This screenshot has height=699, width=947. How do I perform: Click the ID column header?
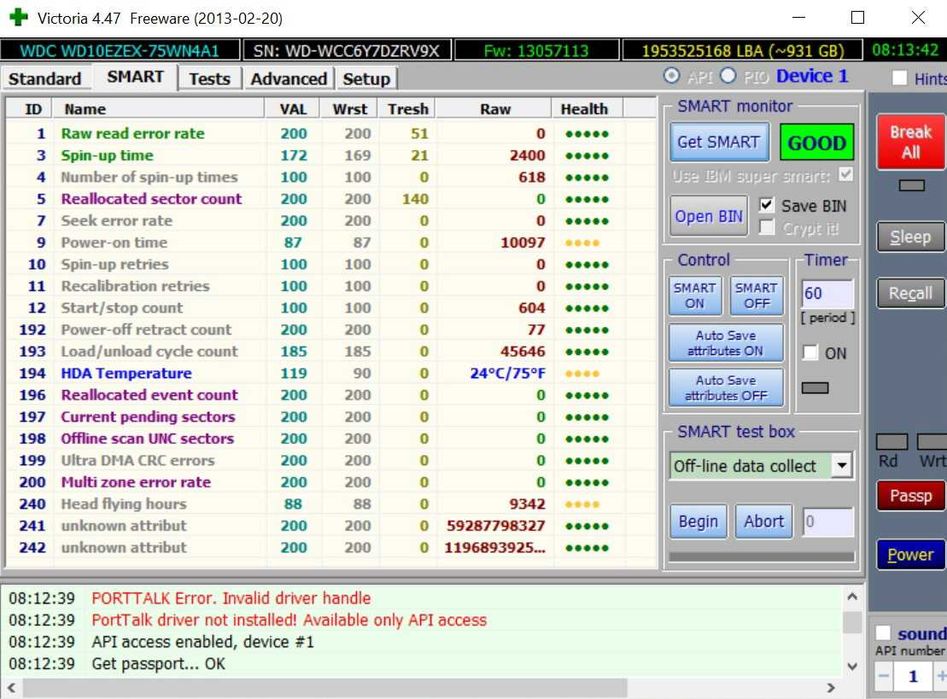pyautogui.click(x=29, y=109)
